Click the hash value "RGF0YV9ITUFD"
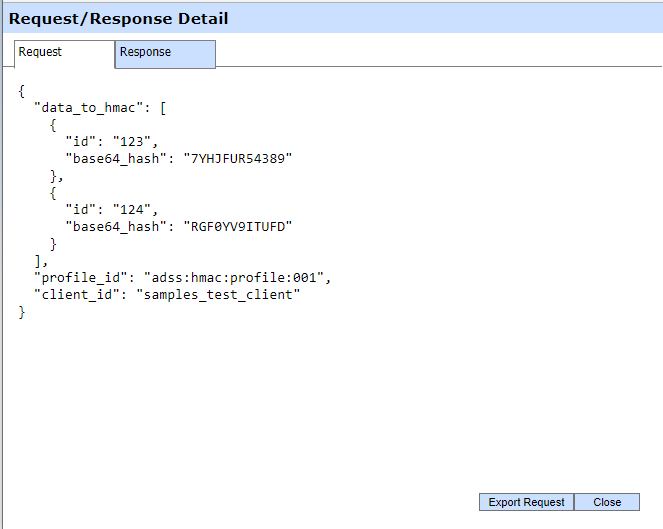This screenshot has width=663, height=529. click(240, 227)
